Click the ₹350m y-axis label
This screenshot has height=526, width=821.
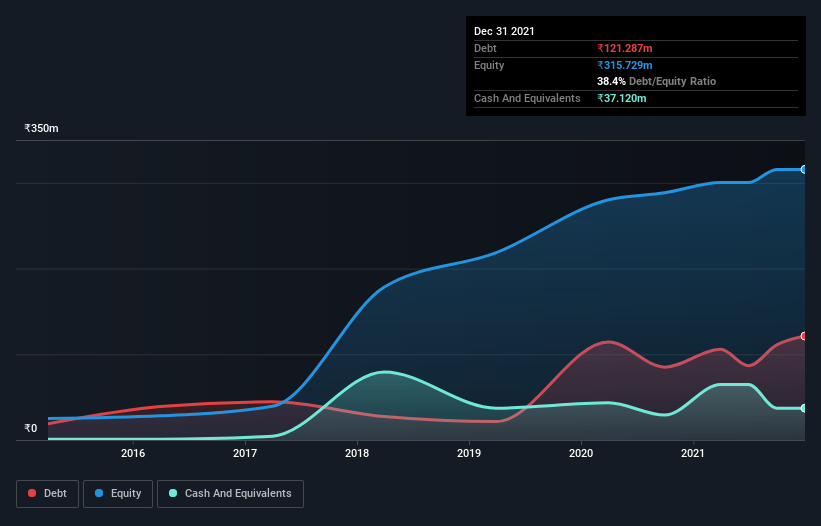pyautogui.click(x=41, y=128)
